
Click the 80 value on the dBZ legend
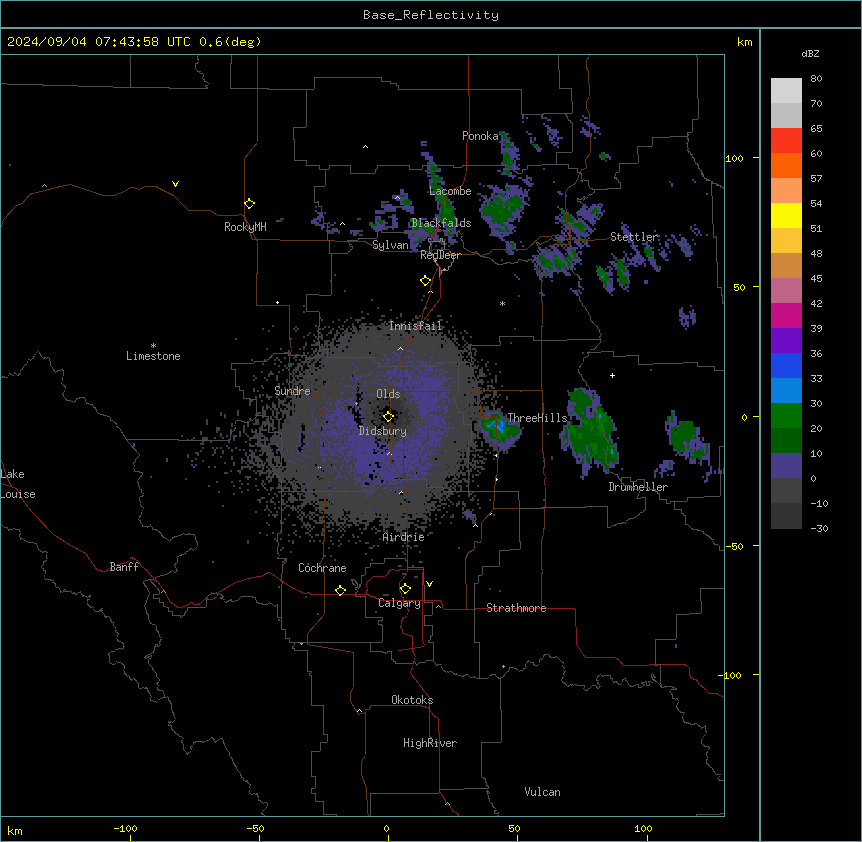(x=816, y=79)
